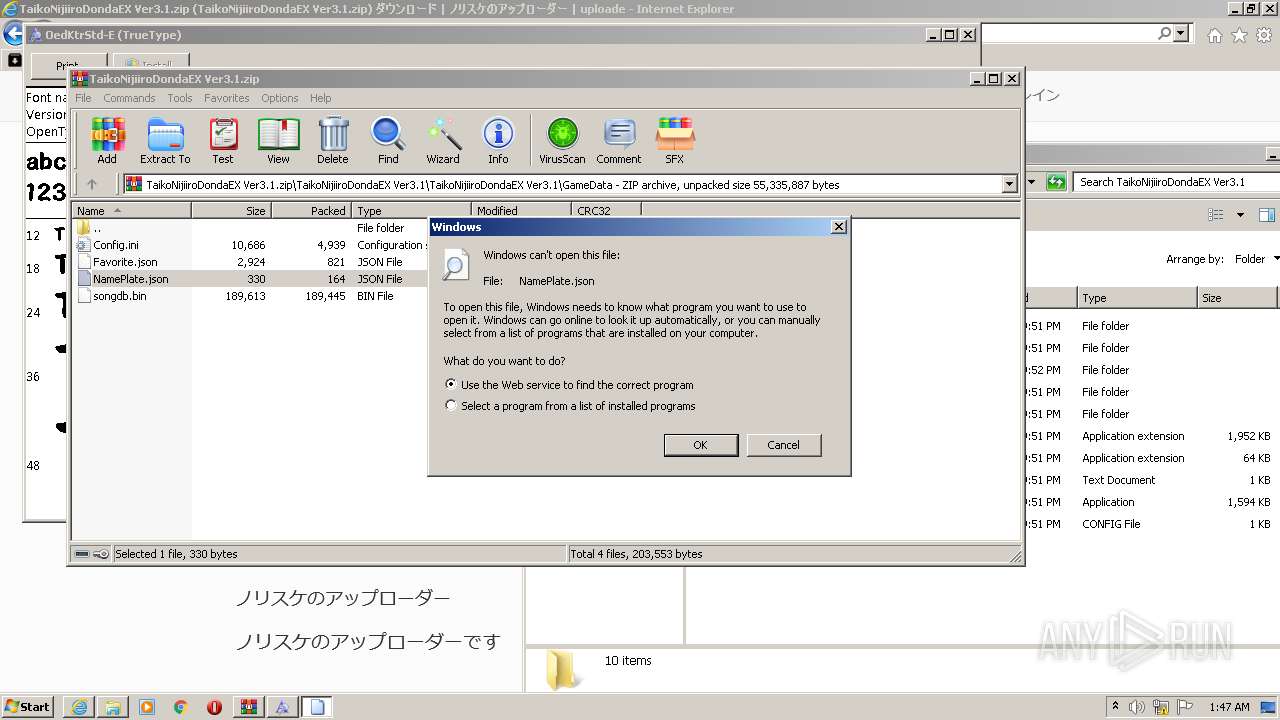The width and height of the screenshot is (1280, 720).
Task: Open the Tools menu
Action: click(x=180, y=98)
